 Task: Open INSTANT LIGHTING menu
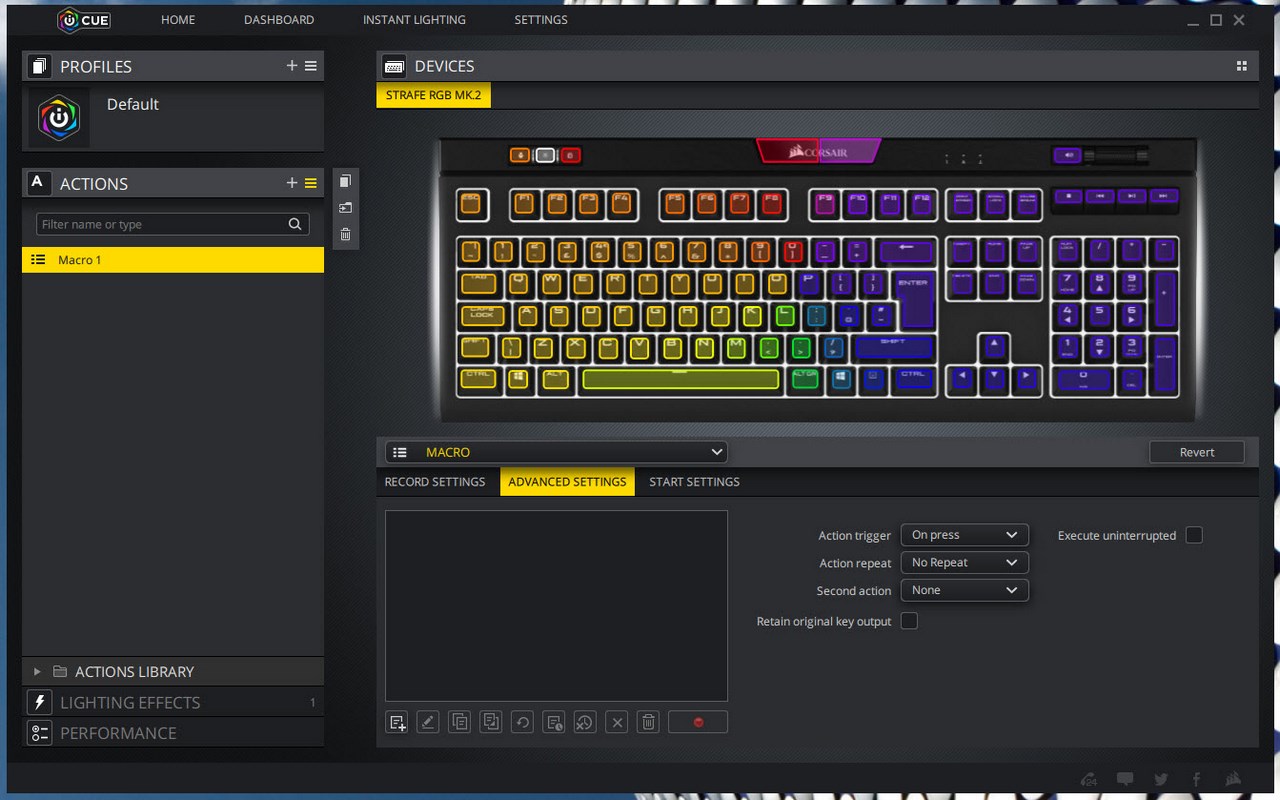(414, 20)
